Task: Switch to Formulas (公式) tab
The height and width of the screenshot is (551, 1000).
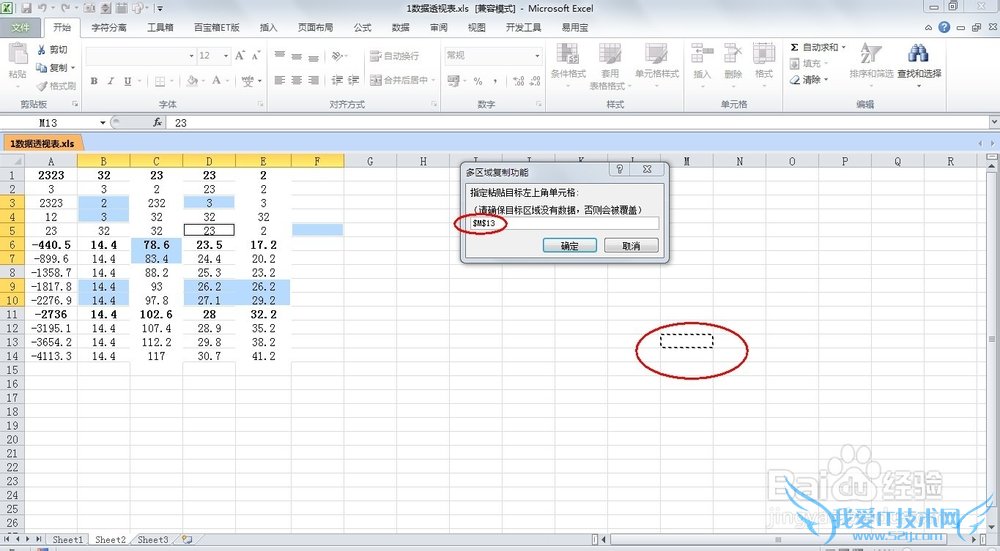Action: [x=362, y=27]
